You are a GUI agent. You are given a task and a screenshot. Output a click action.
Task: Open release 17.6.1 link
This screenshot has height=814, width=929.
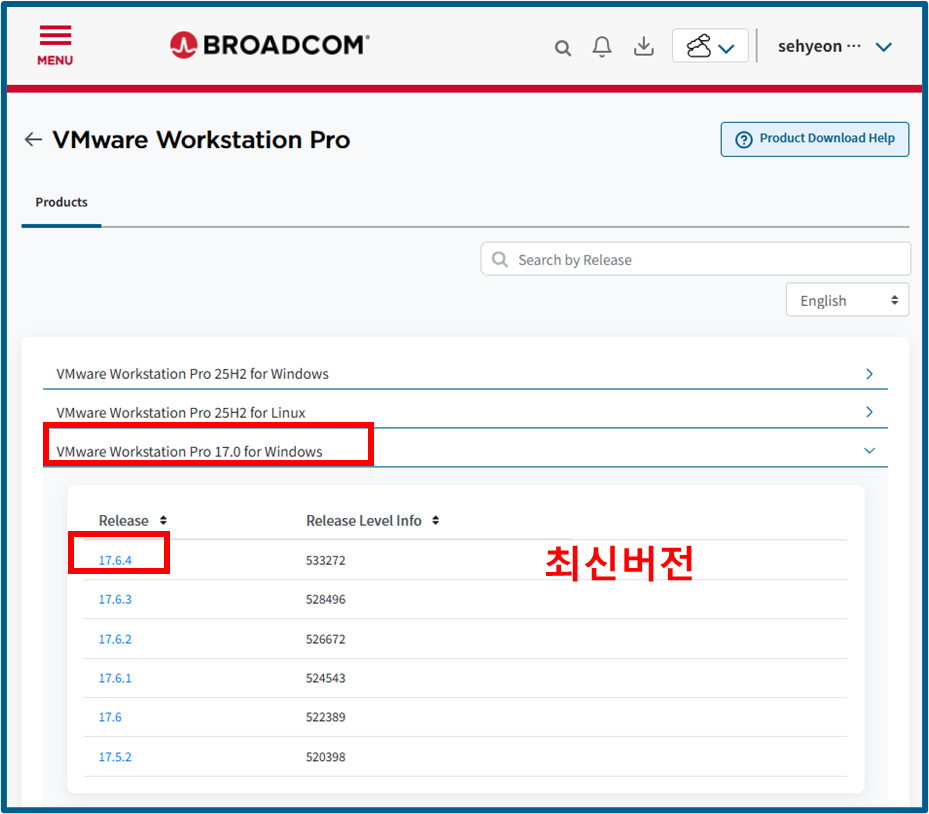(115, 678)
